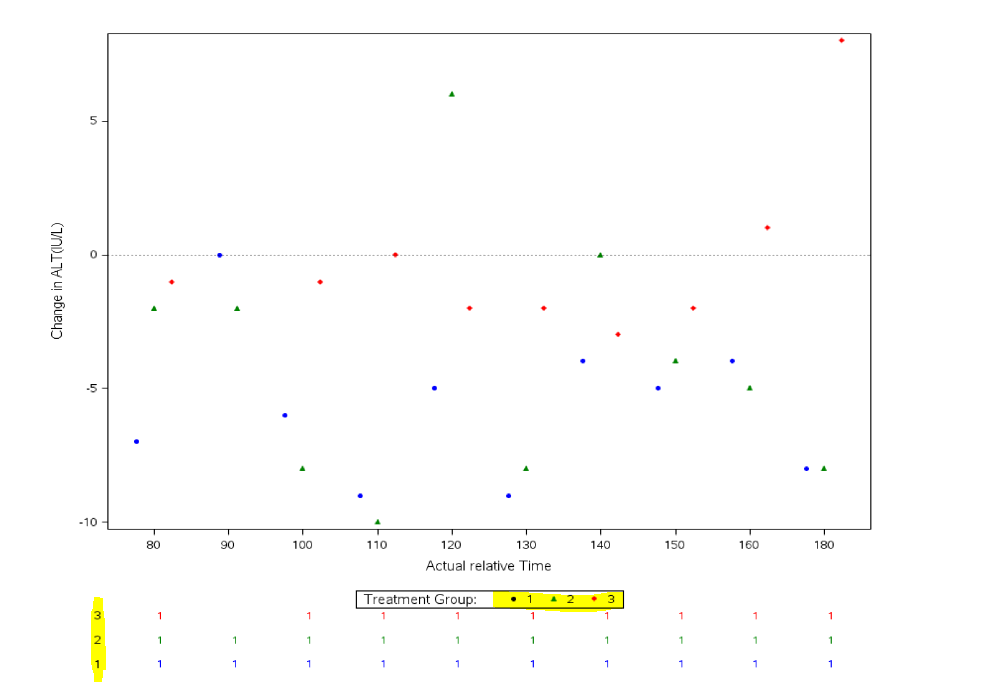Screen dimensions: 981x691
Task: Click the 'Treatment Group:' legend label
Action: [x=420, y=600]
